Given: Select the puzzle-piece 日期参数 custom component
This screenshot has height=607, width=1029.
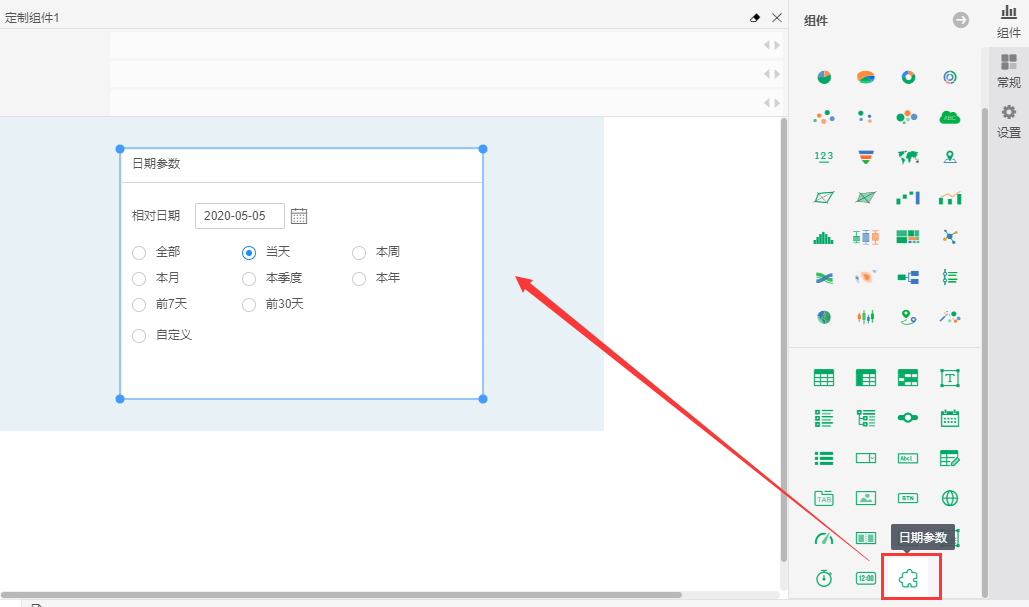Looking at the screenshot, I should (908, 578).
